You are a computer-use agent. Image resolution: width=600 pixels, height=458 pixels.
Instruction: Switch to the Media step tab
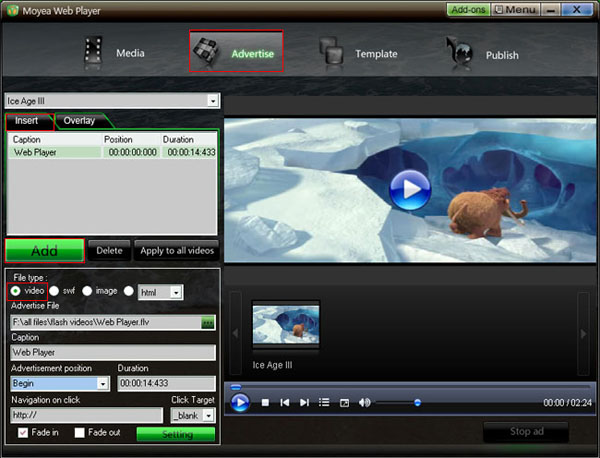[115, 52]
